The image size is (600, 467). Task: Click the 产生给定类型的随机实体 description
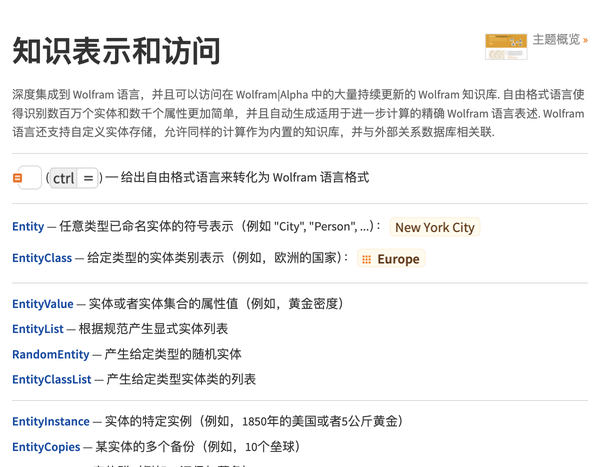[173, 354]
